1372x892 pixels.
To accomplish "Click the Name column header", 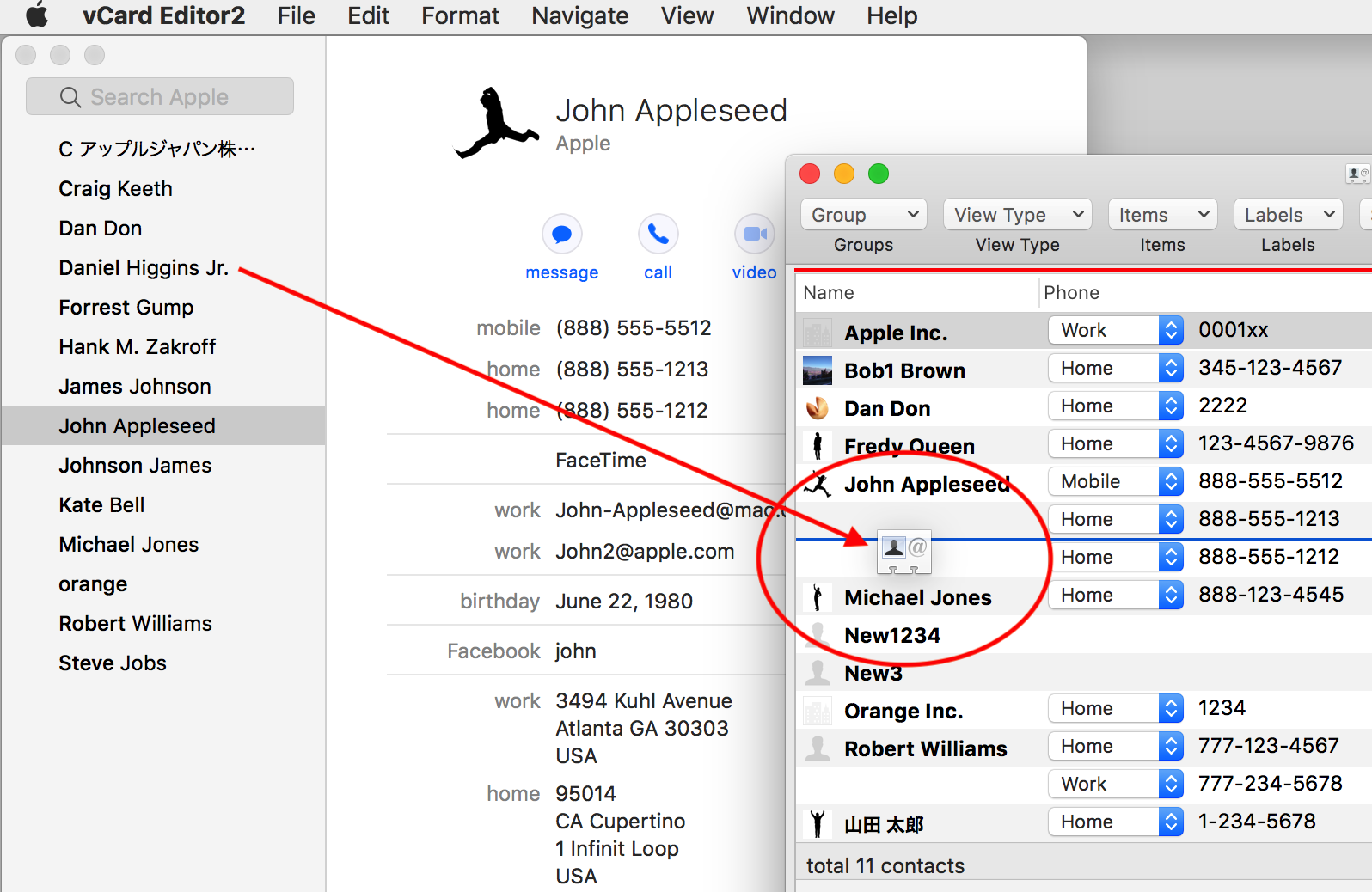I will click(x=916, y=293).
